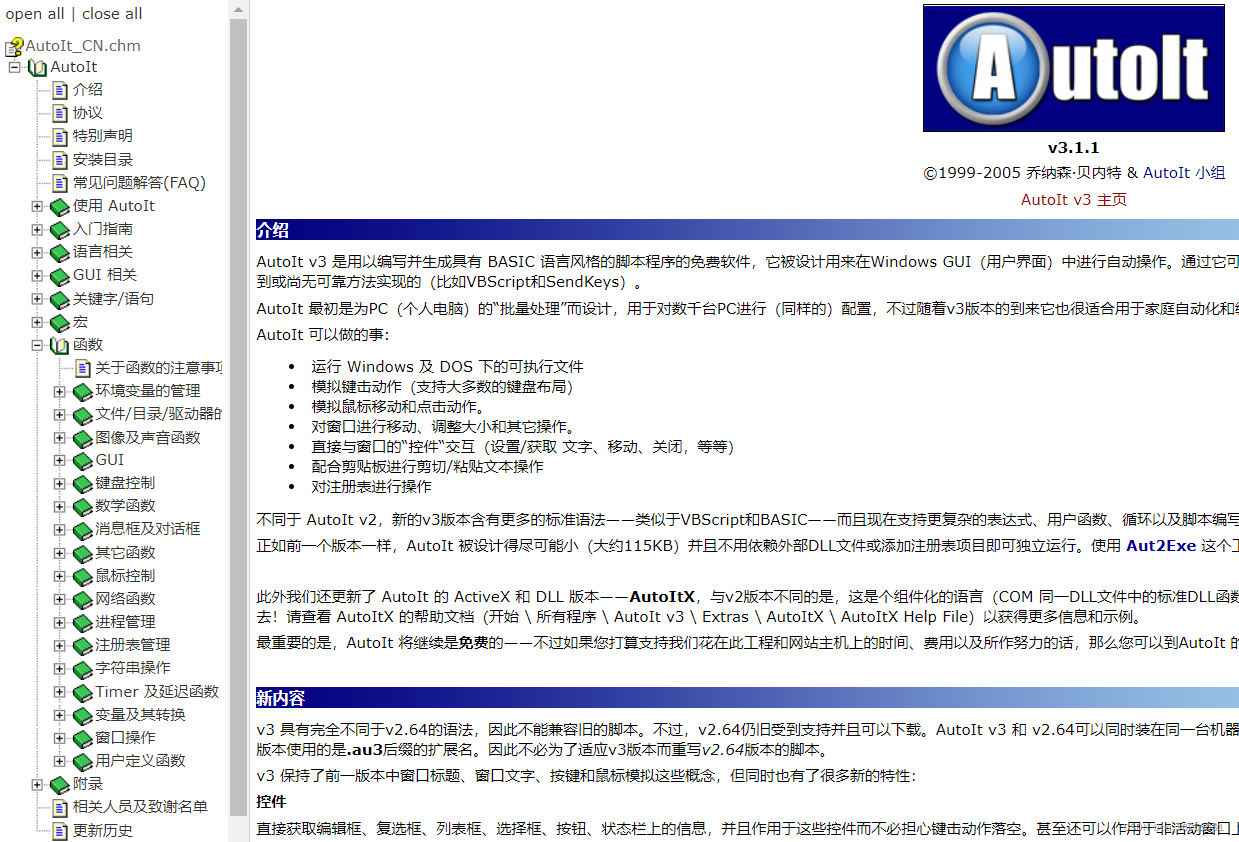Screen dimensions: 1239x842
Task: Click the scrollbar up arrow in the sidebar
Action: [238, 9]
